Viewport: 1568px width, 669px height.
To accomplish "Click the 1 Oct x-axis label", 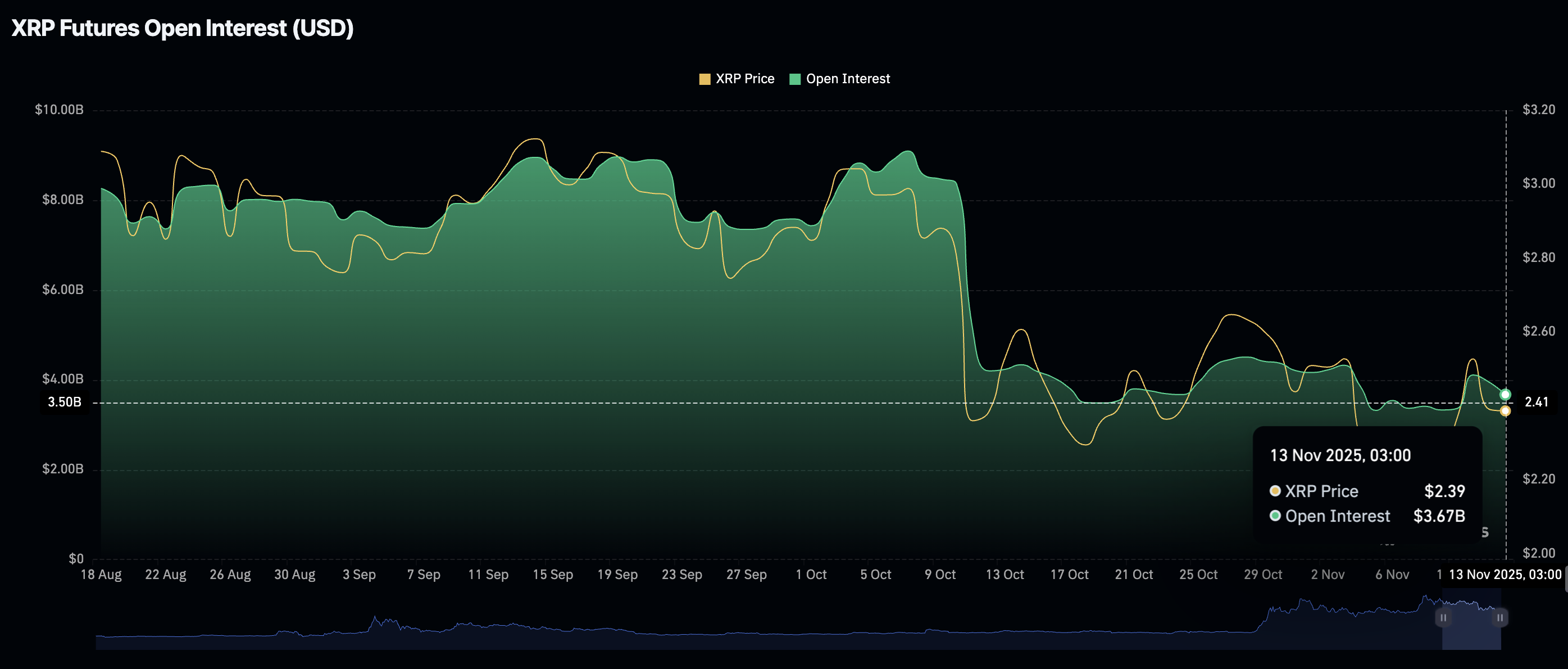I will coord(811,575).
